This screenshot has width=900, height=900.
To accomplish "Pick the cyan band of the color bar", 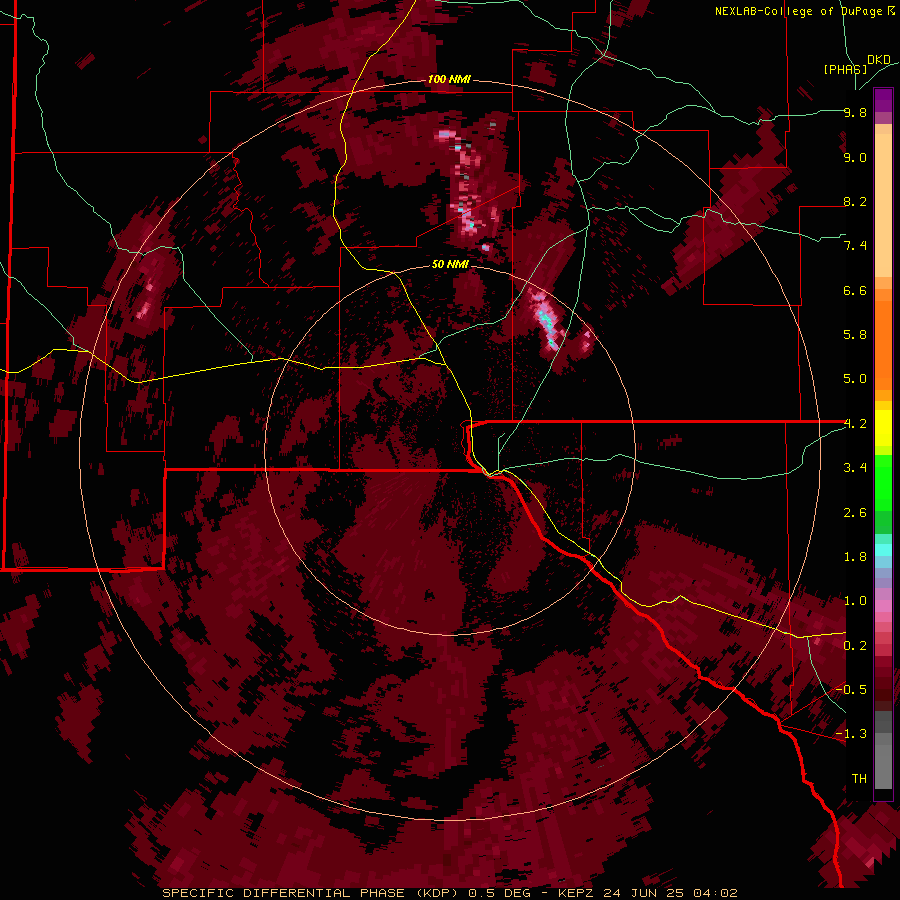I will pyautogui.click(x=883, y=550).
